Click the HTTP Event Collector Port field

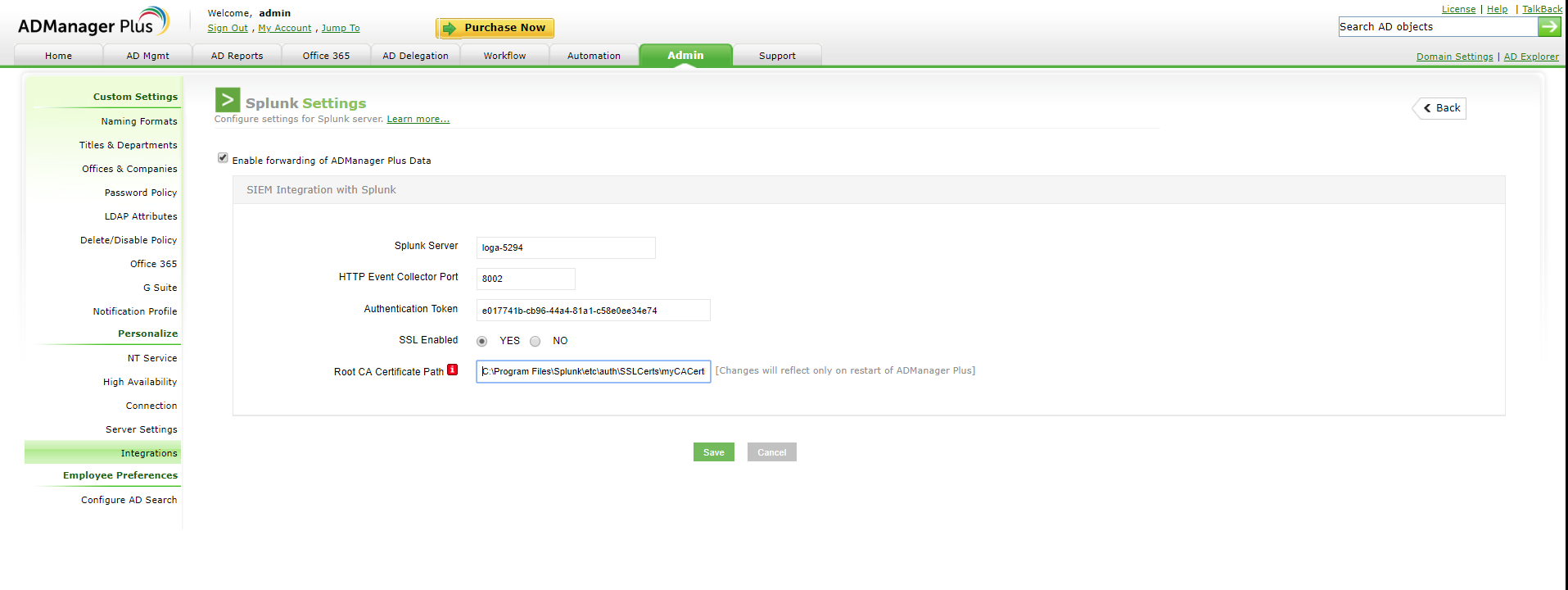[x=526, y=279]
